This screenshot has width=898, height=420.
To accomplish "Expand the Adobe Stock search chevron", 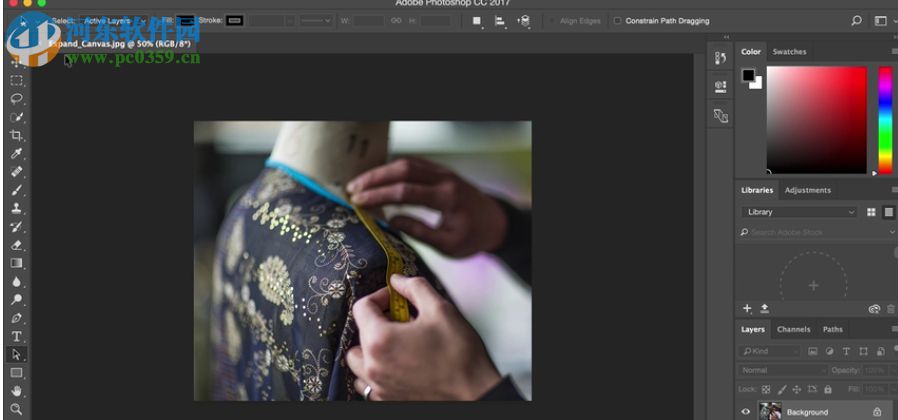I will point(892,231).
